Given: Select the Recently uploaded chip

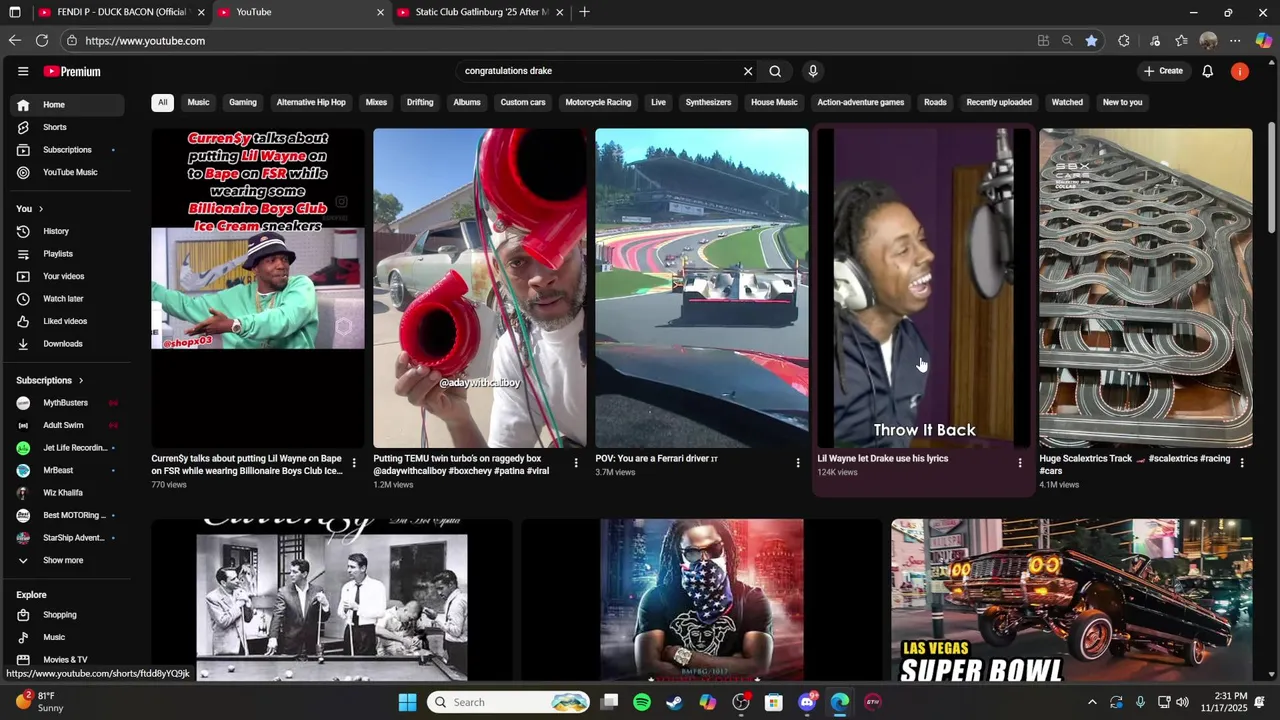Looking at the screenshot, I should [x=999, y=102].
